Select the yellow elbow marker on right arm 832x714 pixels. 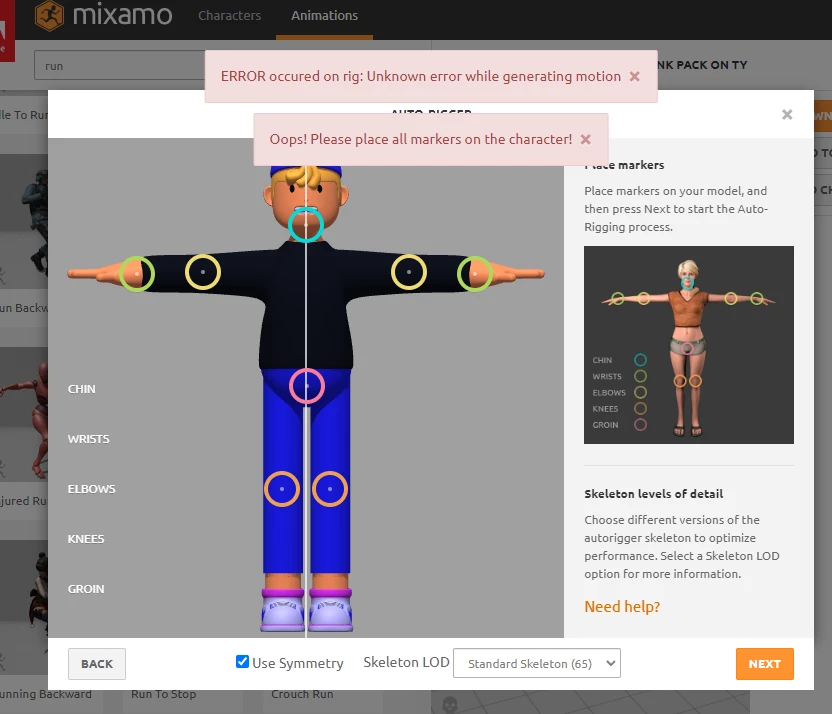point(409,272)
